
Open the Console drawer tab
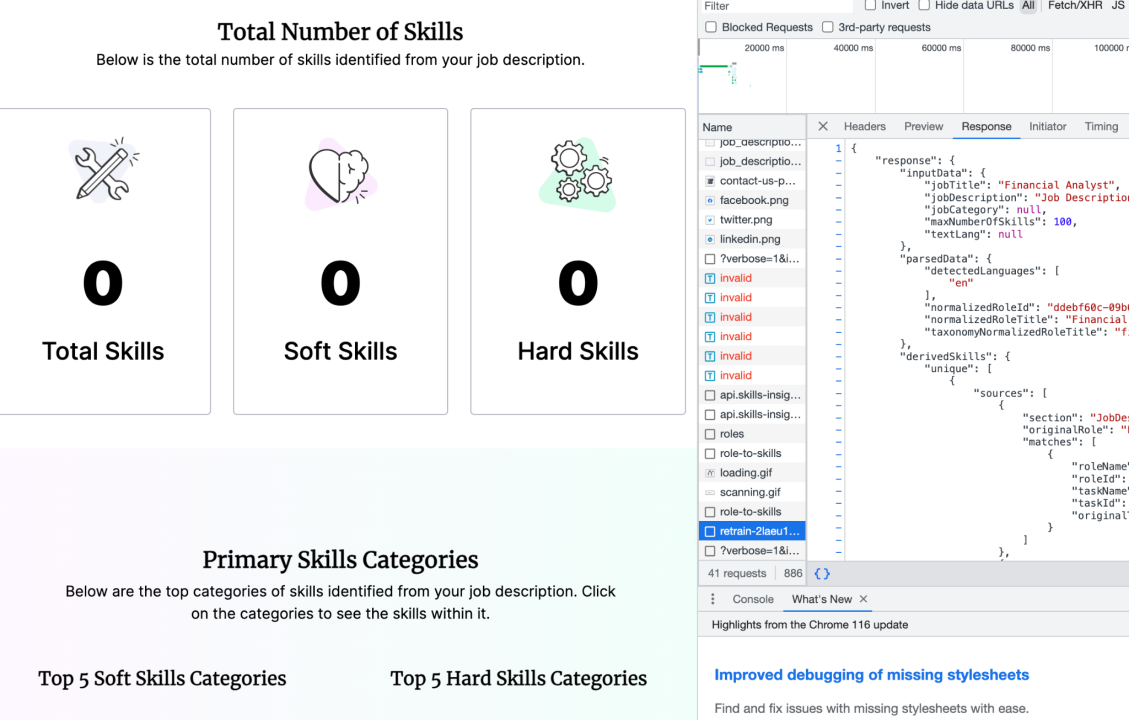pos(753,599)
